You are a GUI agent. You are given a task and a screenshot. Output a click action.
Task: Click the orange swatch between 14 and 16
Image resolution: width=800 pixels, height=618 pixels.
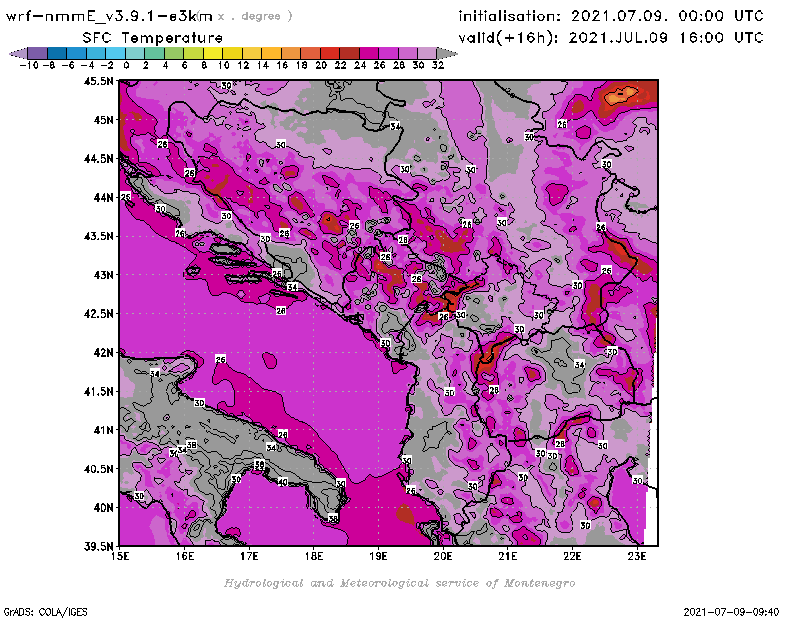pos(271,53)
